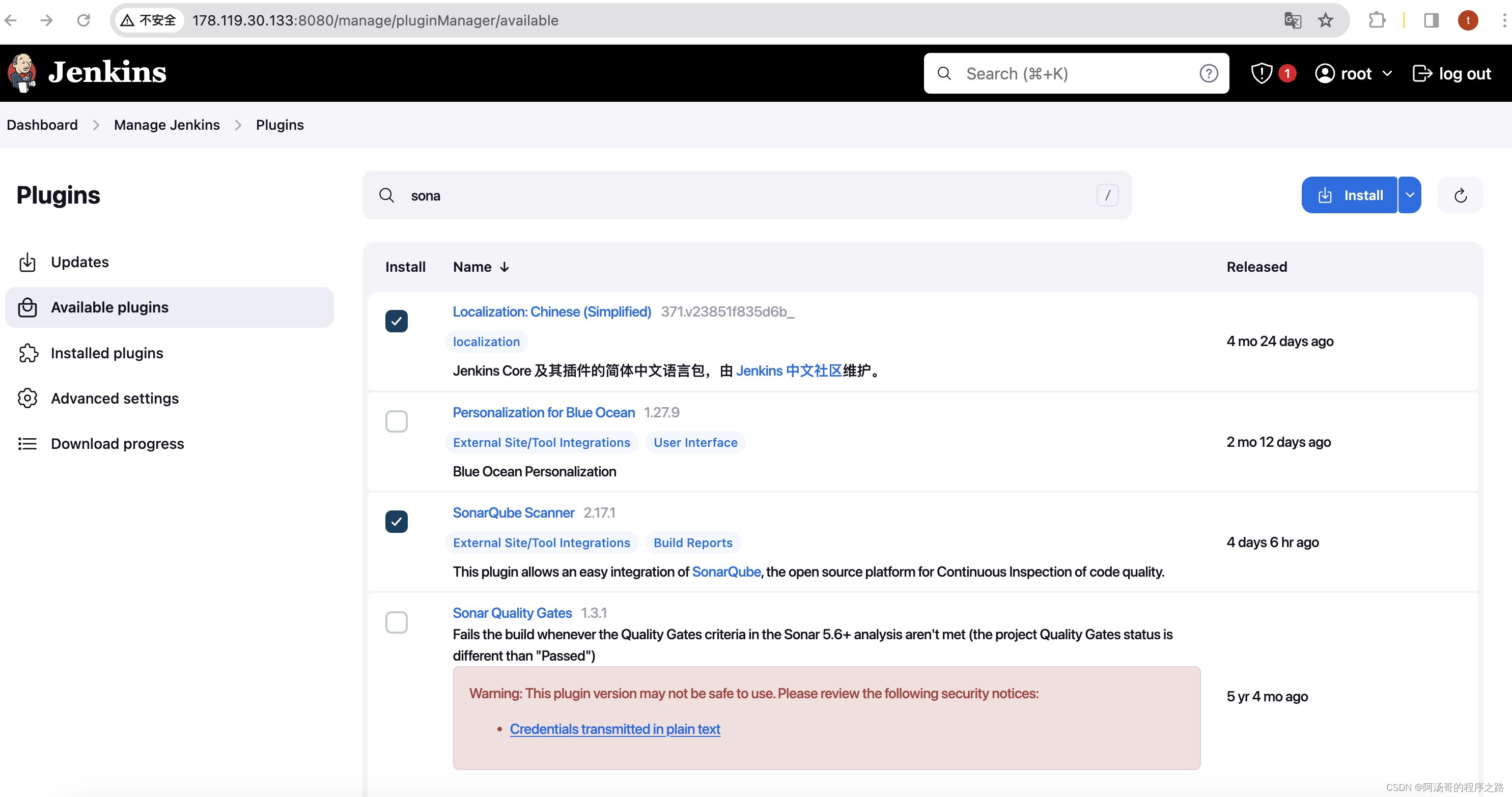The width and height of the screenshot is (1512, 797).
Task: Select Available plugins in sidebar
Action: [x=169, y=307]
